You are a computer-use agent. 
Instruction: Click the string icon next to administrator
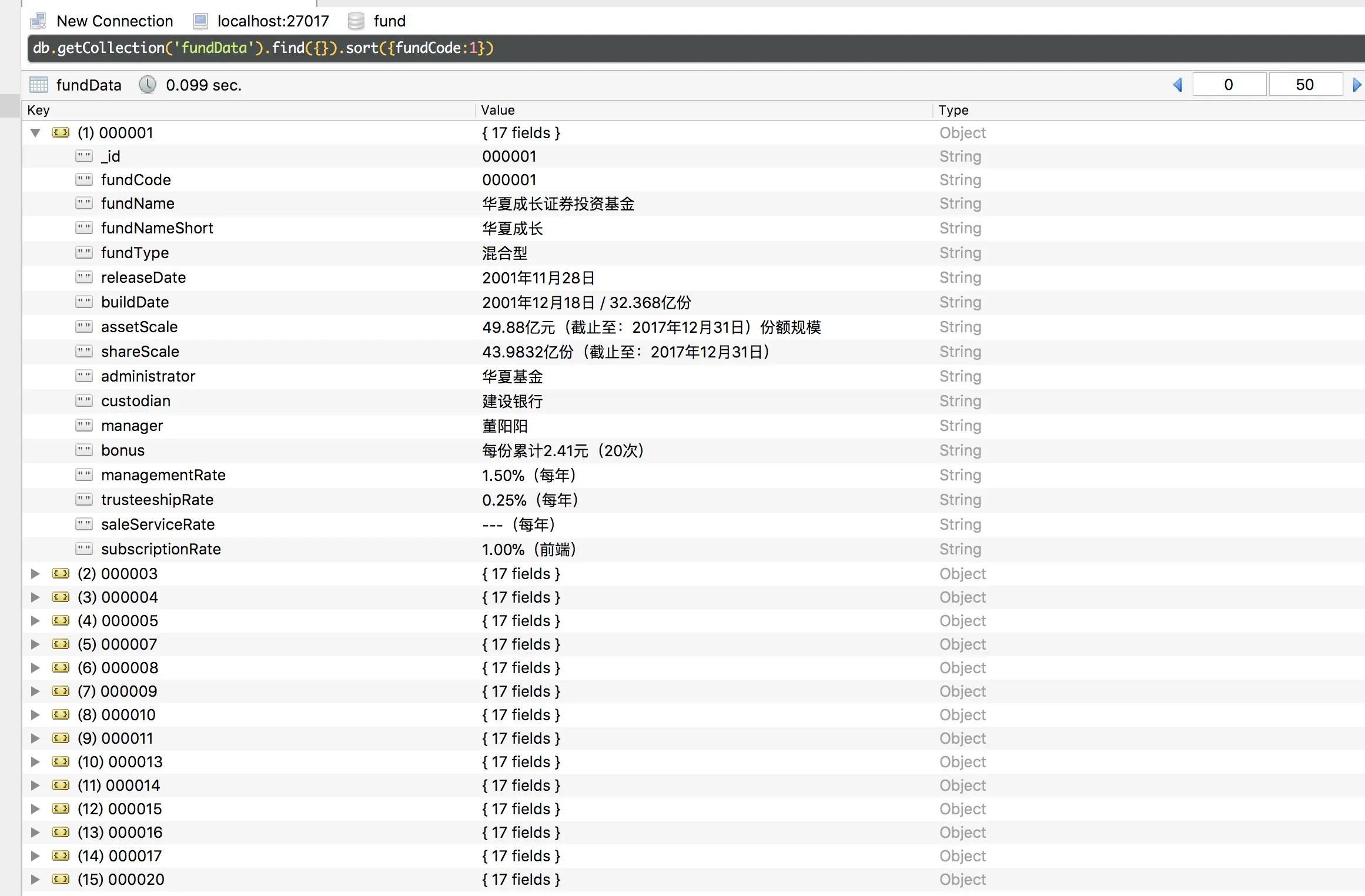[84, 376]
